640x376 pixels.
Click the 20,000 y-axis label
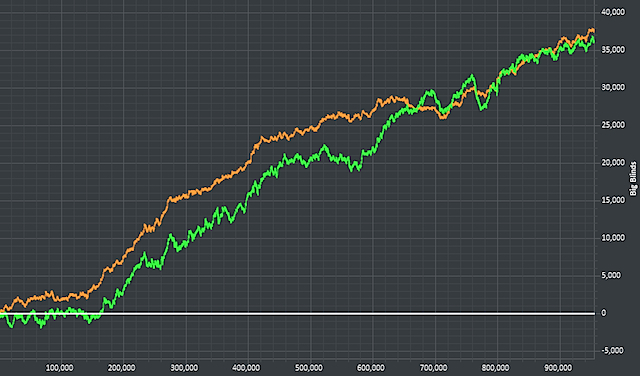pos(613,162)
